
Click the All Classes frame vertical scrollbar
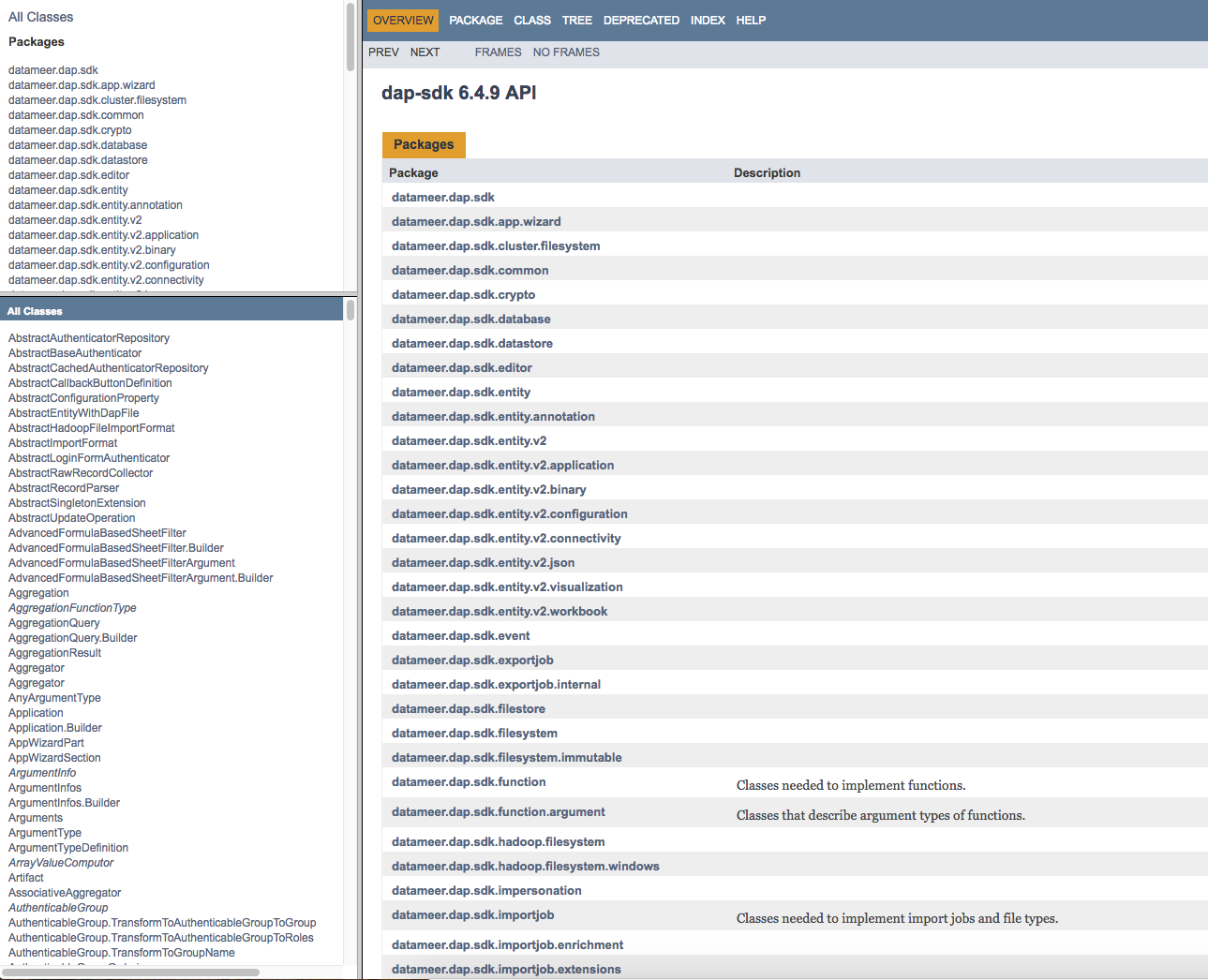[x=350, y=310]
